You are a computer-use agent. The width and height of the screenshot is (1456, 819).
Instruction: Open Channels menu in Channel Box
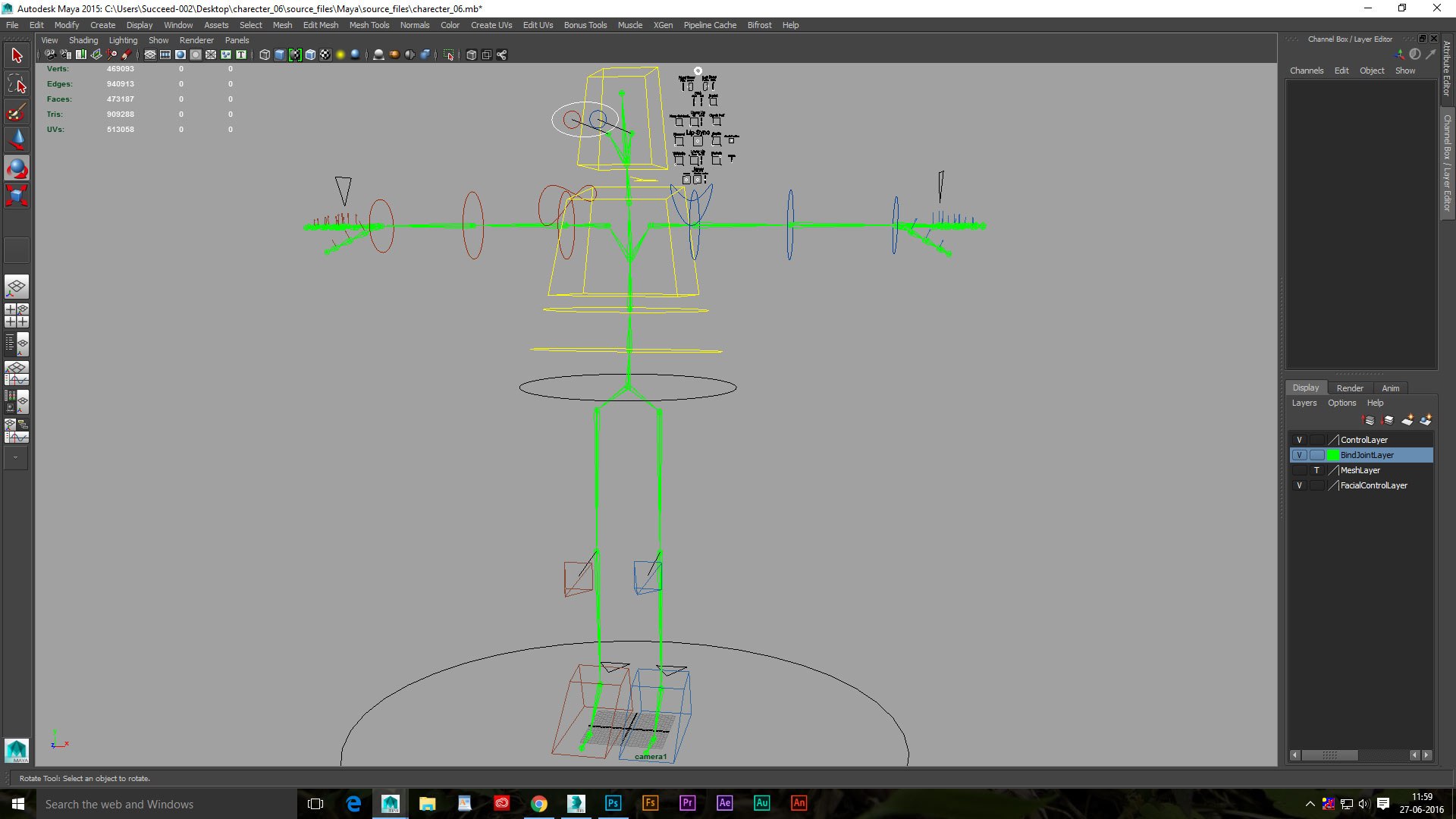tap(1307, 71)
